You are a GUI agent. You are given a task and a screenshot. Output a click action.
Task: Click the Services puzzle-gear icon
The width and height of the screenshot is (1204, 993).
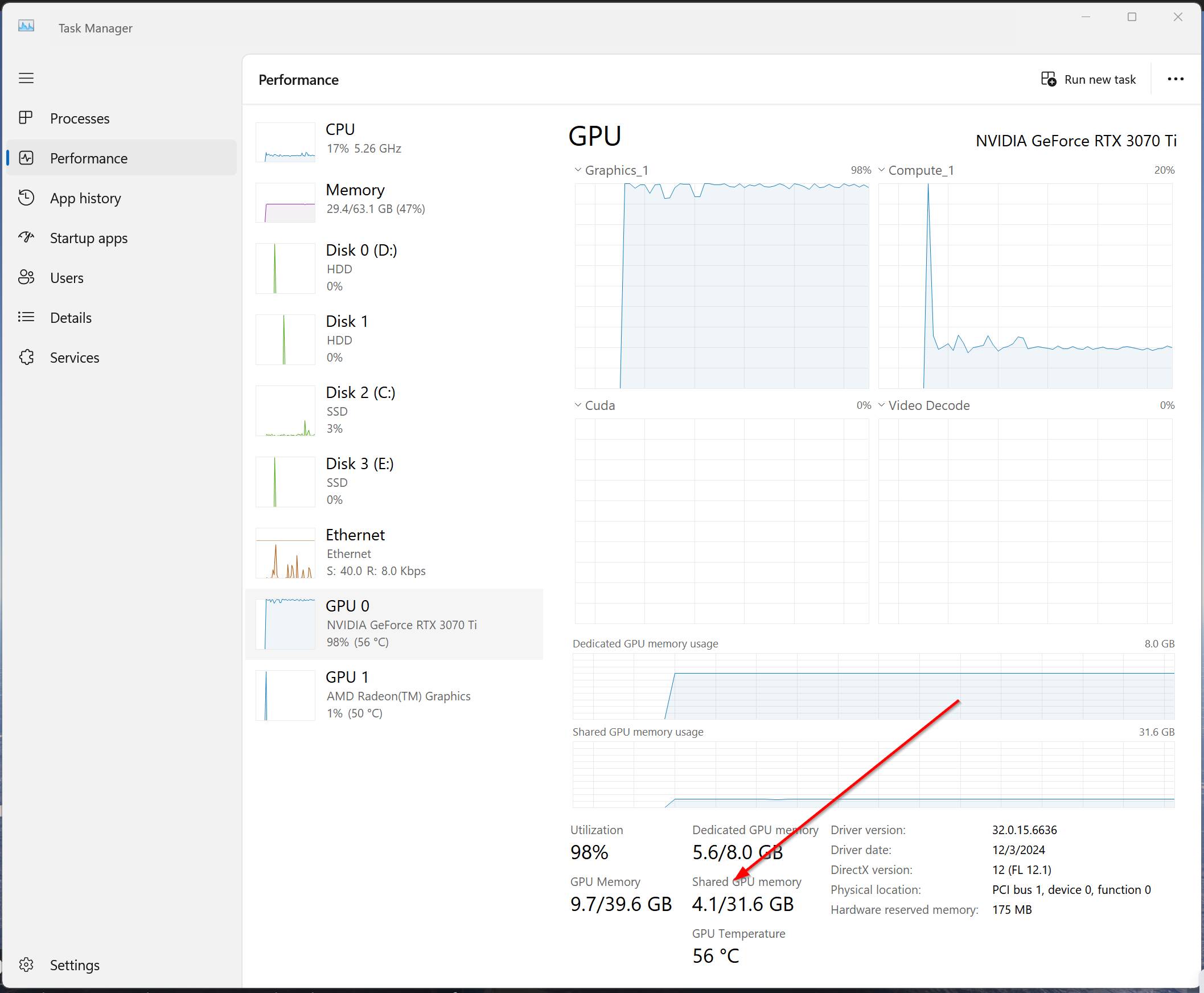click(x=26, y=357)
